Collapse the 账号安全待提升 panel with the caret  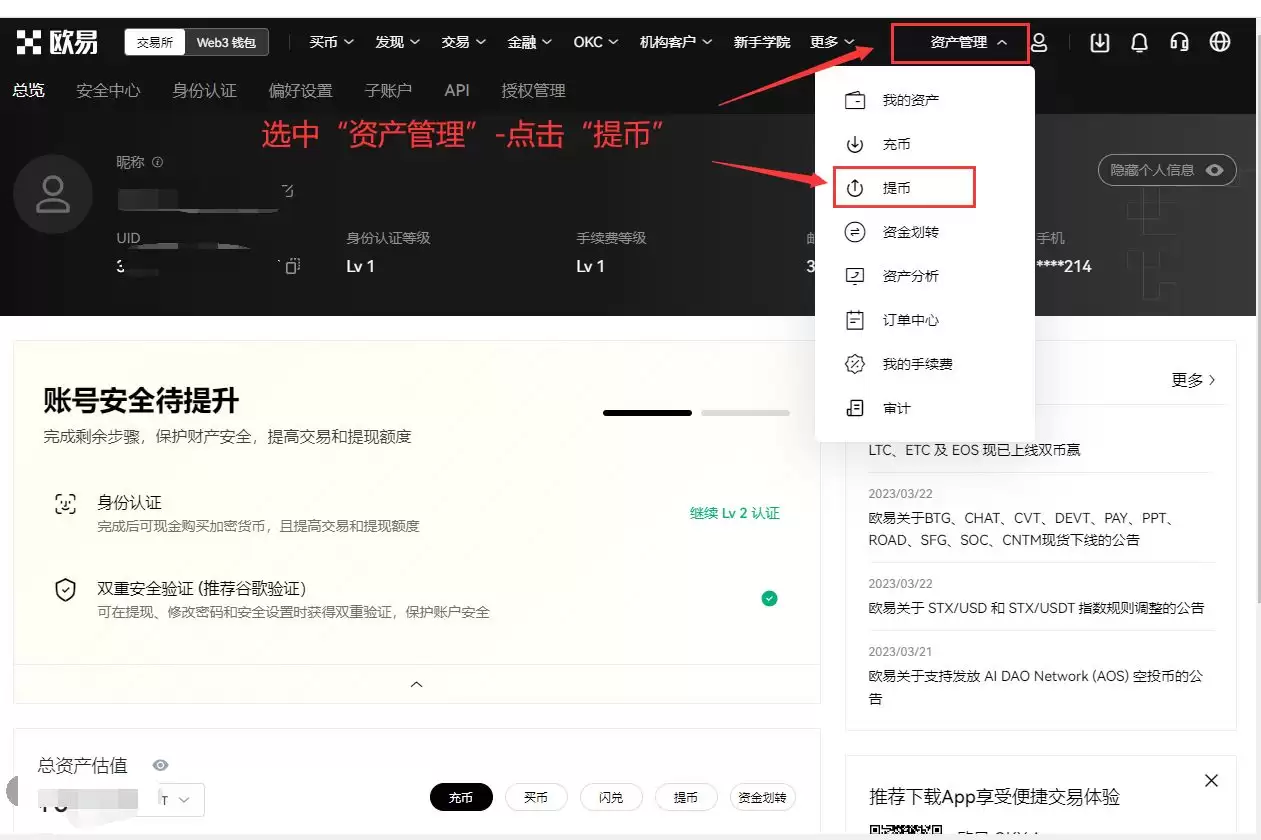417,684
